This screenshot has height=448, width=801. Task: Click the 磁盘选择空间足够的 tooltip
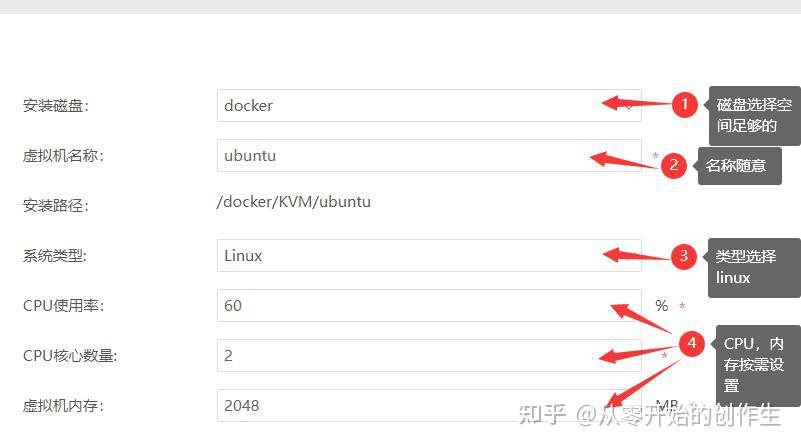pos(755,115)
